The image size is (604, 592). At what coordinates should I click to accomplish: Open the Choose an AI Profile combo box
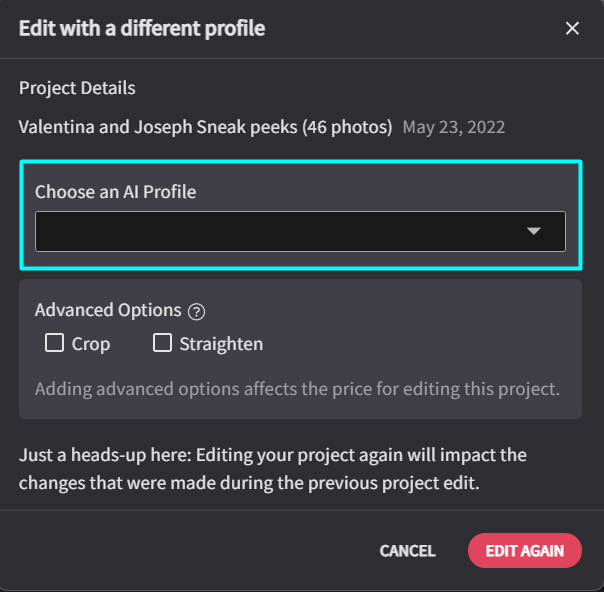coord(300,231)
